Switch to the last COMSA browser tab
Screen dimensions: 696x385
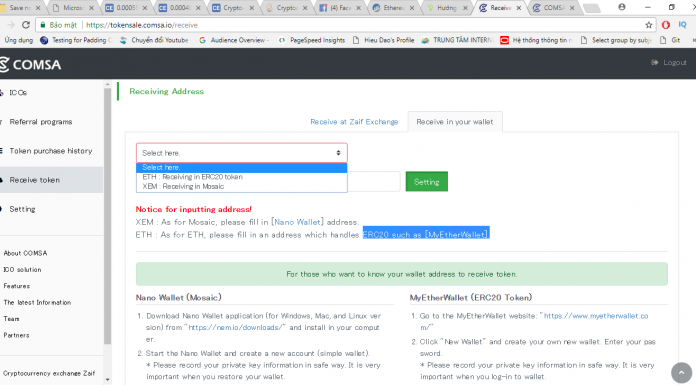(554, 8)
